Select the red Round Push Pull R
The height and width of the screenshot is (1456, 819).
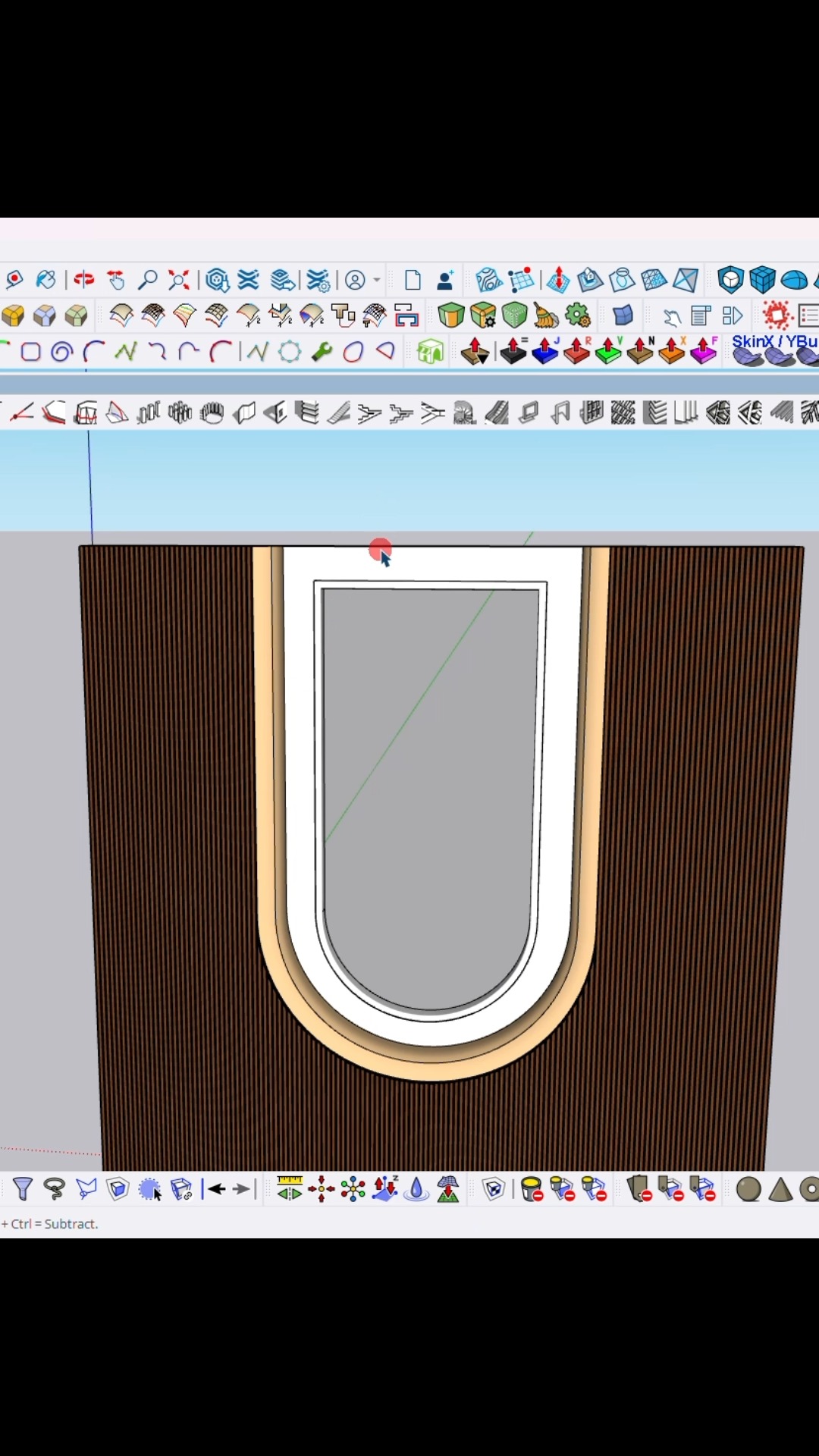[578, 351]
